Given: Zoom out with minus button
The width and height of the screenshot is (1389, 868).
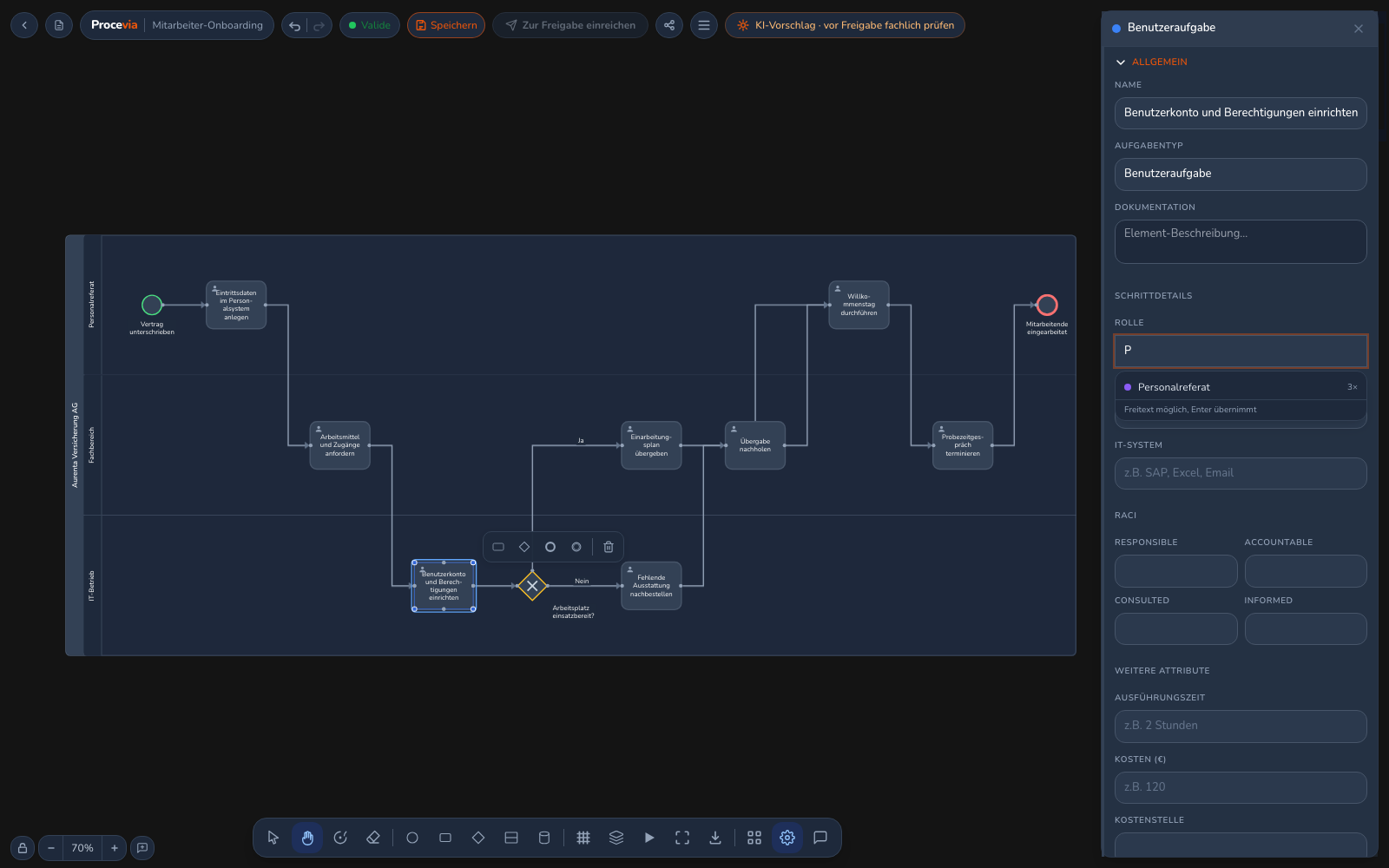Looking at the screenshot, I should (51, 848).
